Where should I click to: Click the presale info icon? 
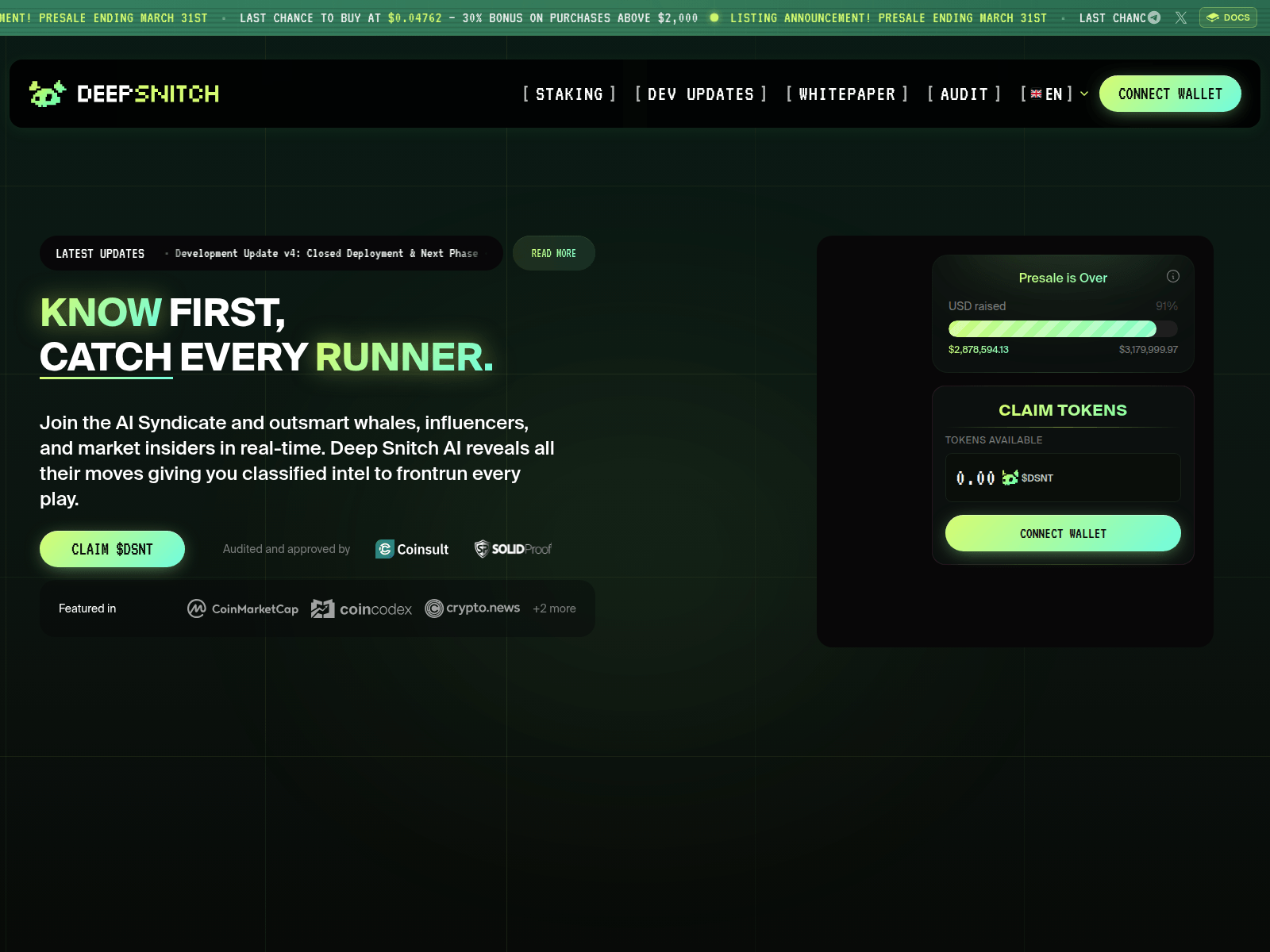(x=1172, y=276)
